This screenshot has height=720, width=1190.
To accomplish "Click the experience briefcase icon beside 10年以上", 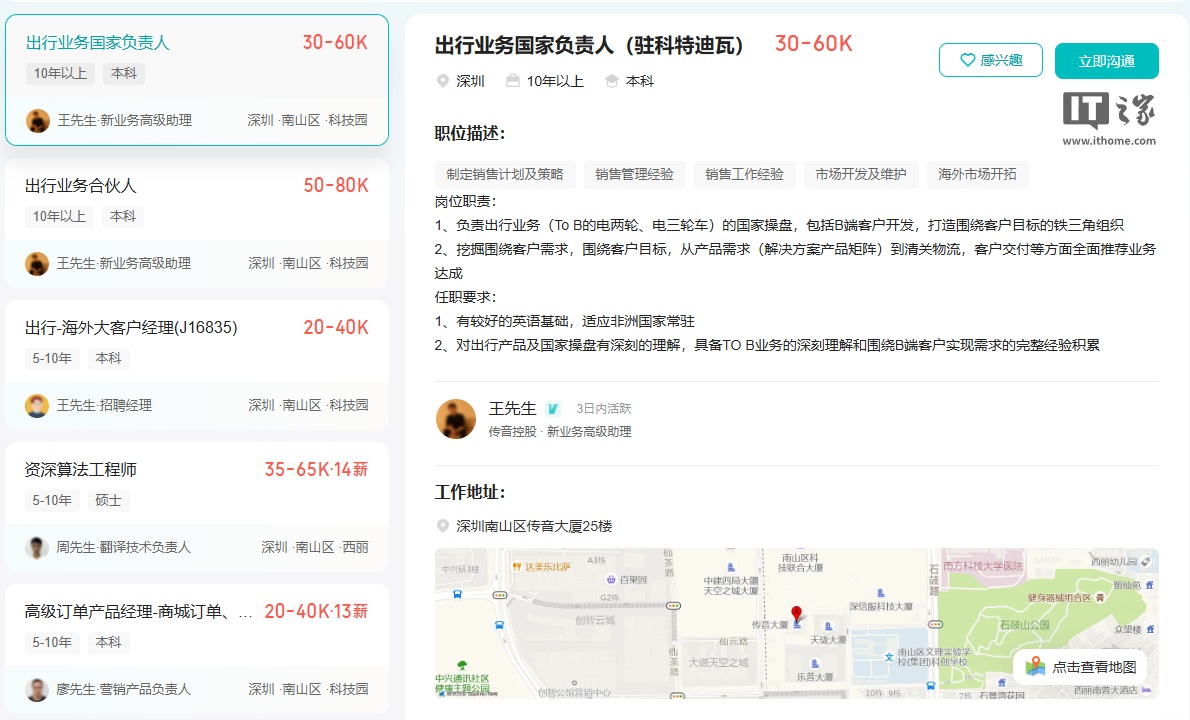I will pos(513,81).
